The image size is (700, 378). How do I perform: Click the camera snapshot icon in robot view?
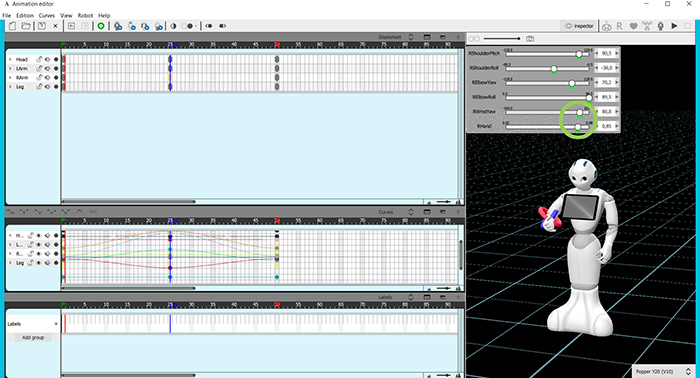(x=530, y=39)
